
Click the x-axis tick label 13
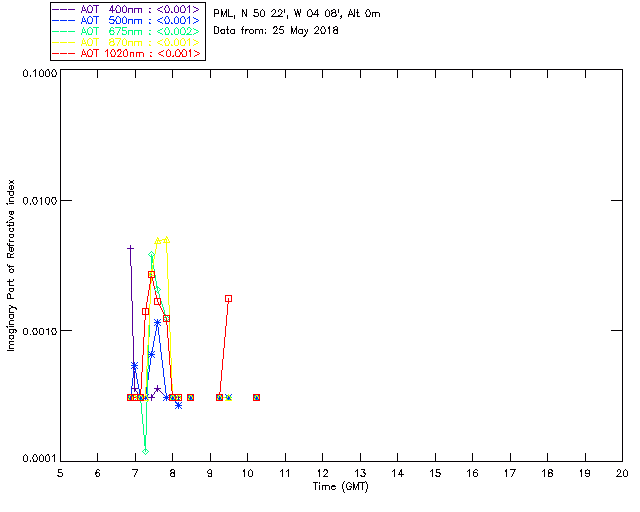[360, 473]
